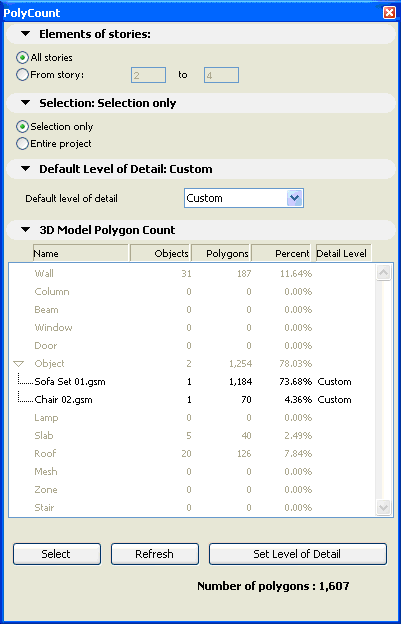Click the Name column header
401x624 pixels.
tap(81, 253)
